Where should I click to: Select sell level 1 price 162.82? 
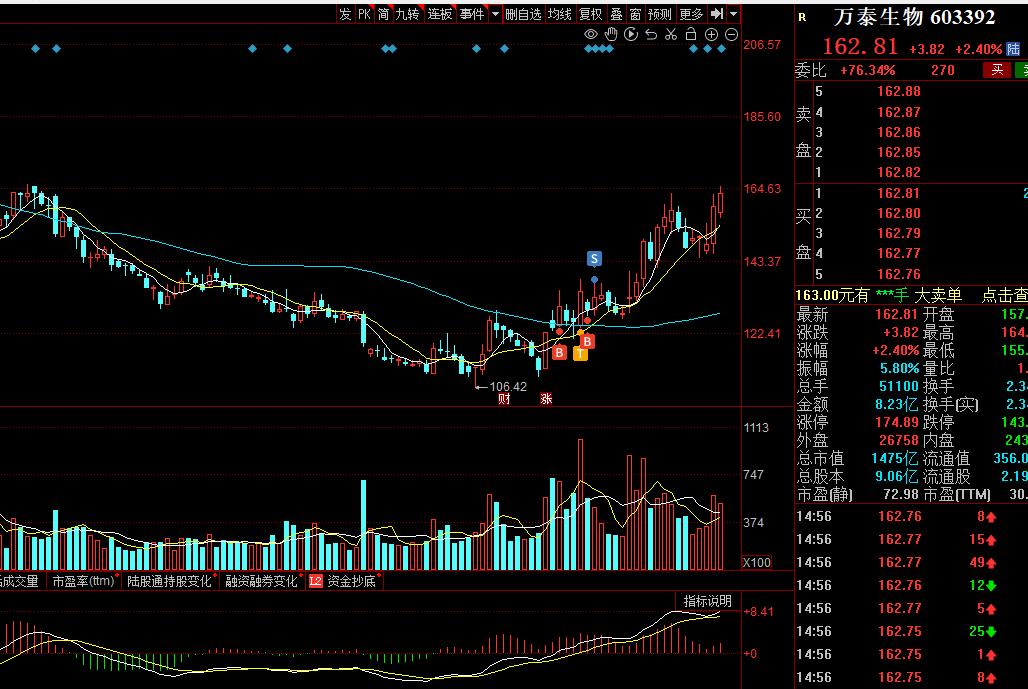tap(899, 172)
